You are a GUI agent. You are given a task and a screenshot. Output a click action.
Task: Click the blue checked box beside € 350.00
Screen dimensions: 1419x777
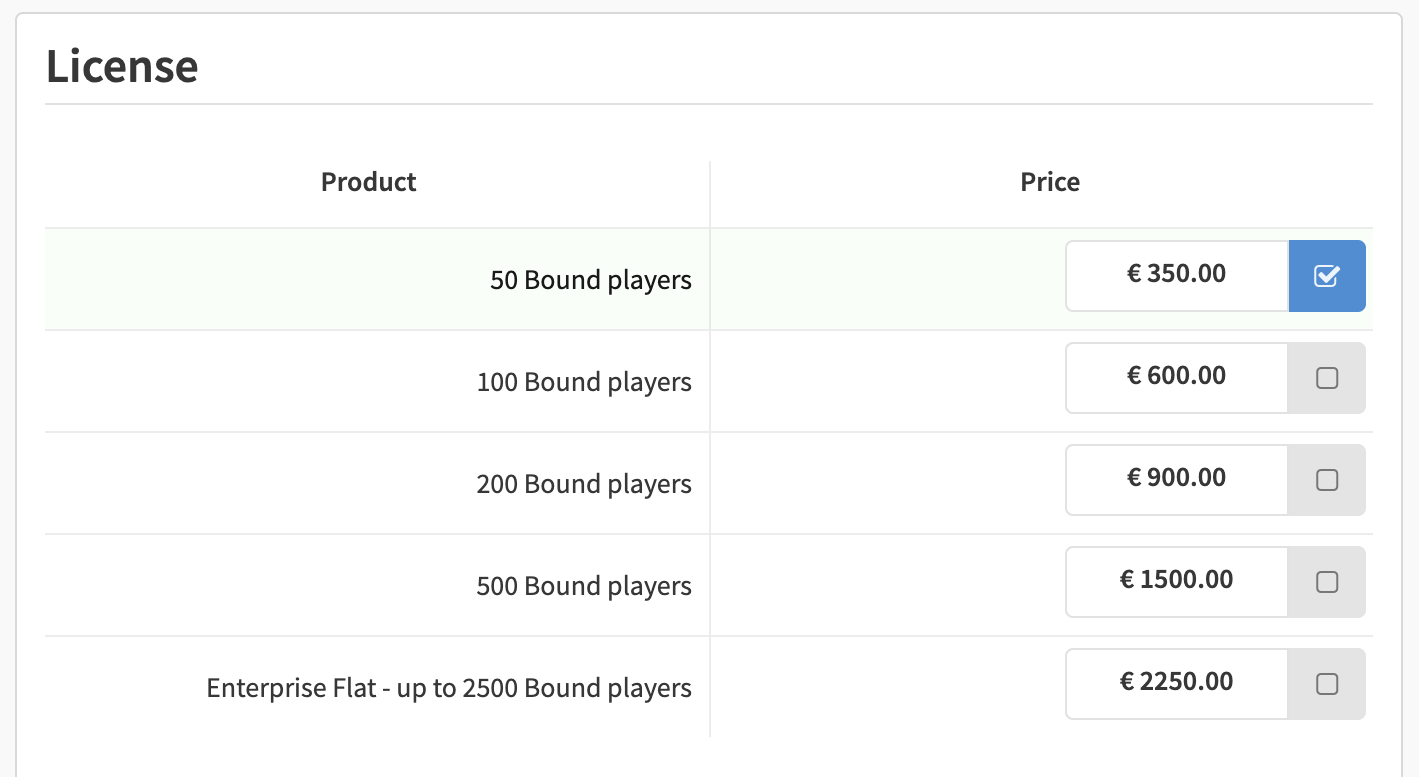tap(1327, 276)
